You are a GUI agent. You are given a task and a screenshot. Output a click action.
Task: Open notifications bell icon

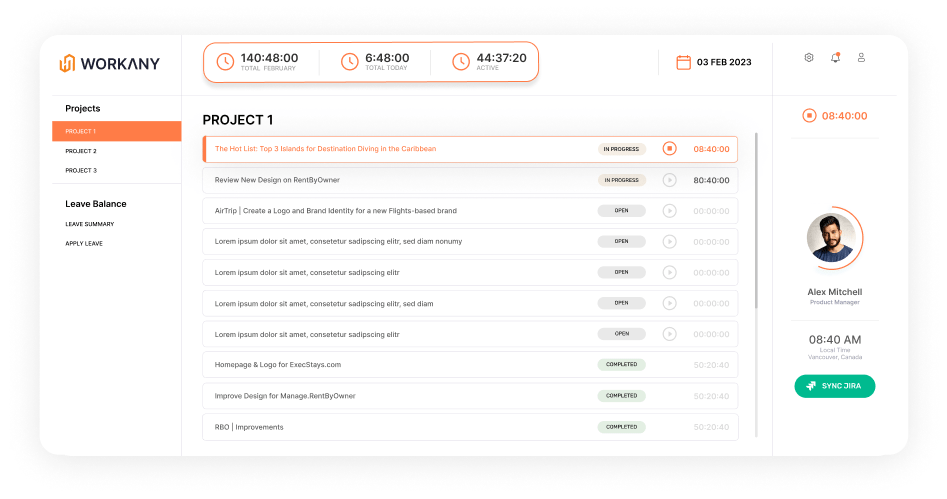coord(835,58)
